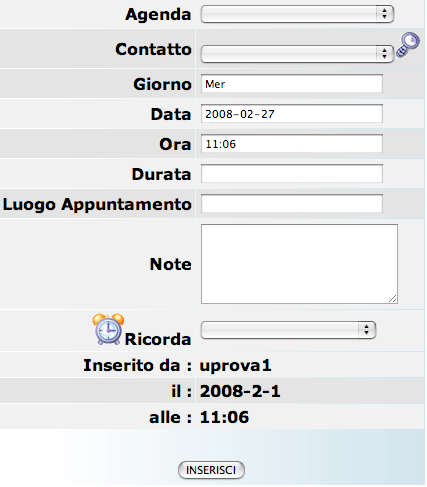Focus the Luogo Appuntamento text box
The image size is (427, 487).
[292, 204]
